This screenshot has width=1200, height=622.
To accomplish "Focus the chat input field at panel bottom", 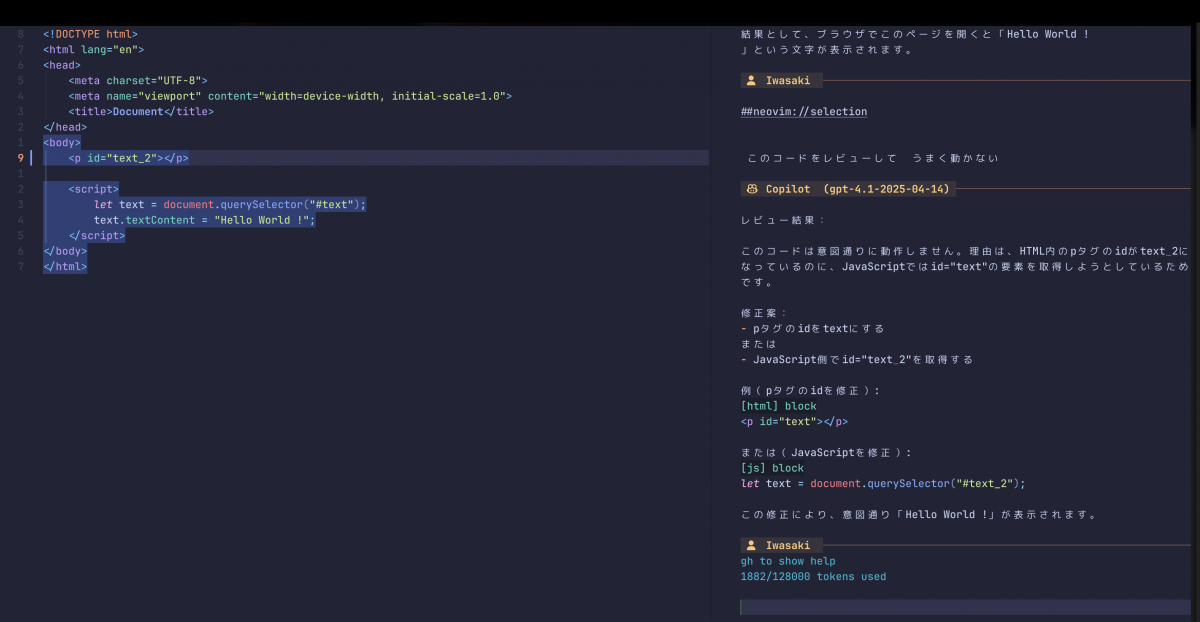I will coord(965,607).
